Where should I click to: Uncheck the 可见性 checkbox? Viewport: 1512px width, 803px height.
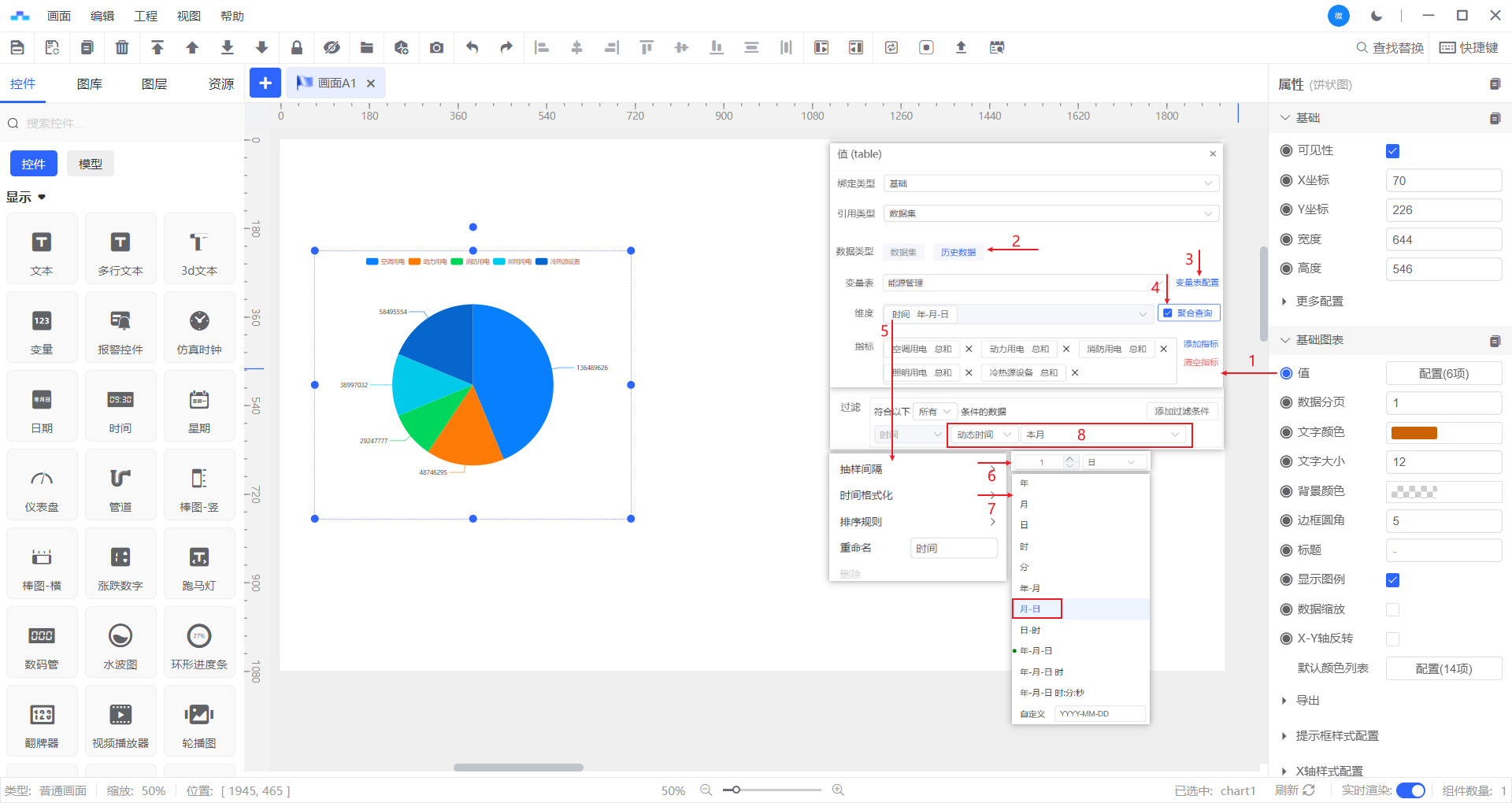[x=1392, y=151]
